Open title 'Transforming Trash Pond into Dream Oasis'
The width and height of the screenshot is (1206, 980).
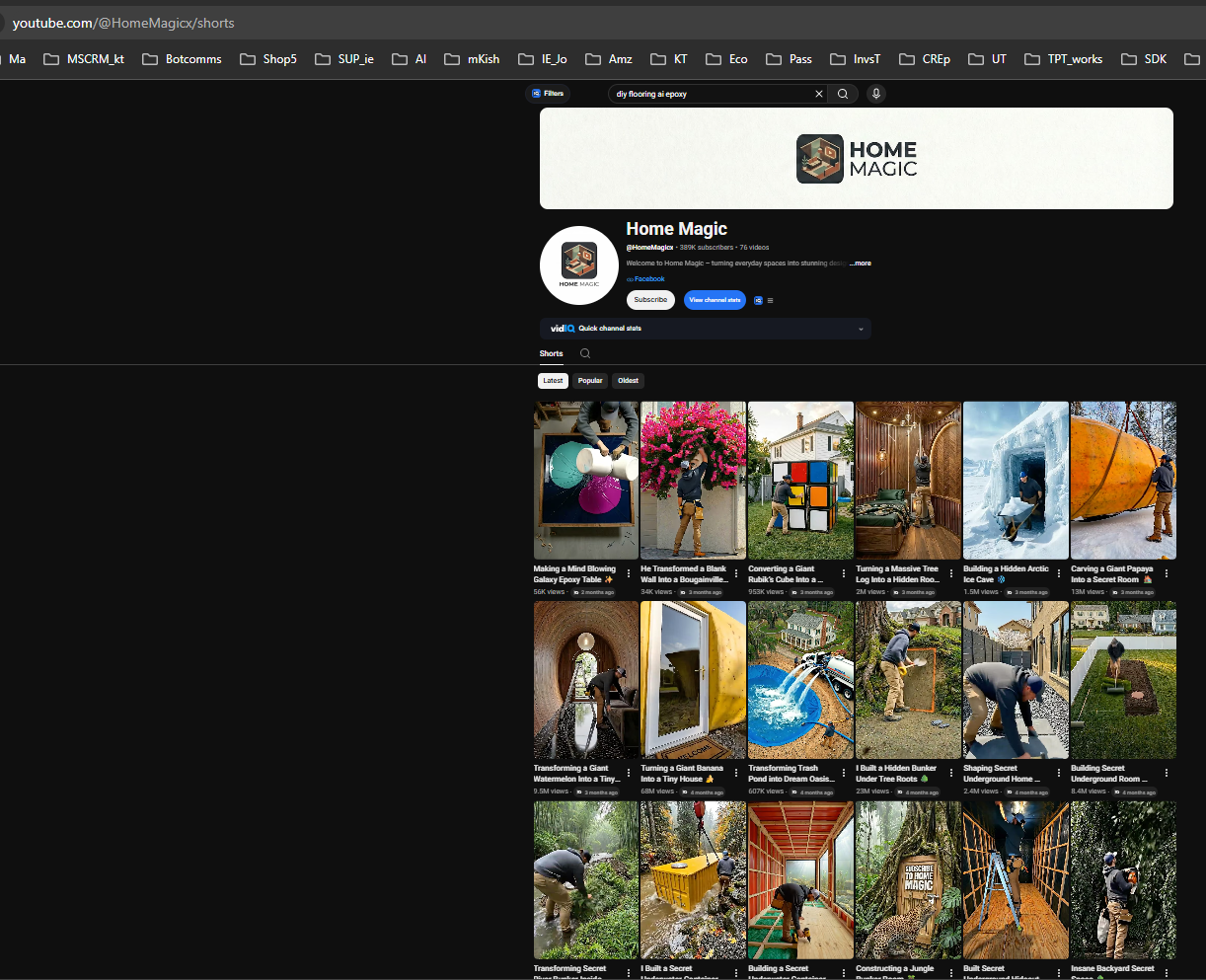pos(791,774)
